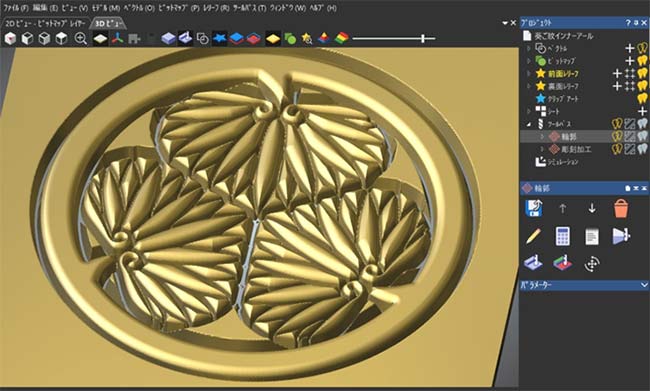
Task: Click the green bitmap circles toolbar icon
Action: [x=290, y=39]
